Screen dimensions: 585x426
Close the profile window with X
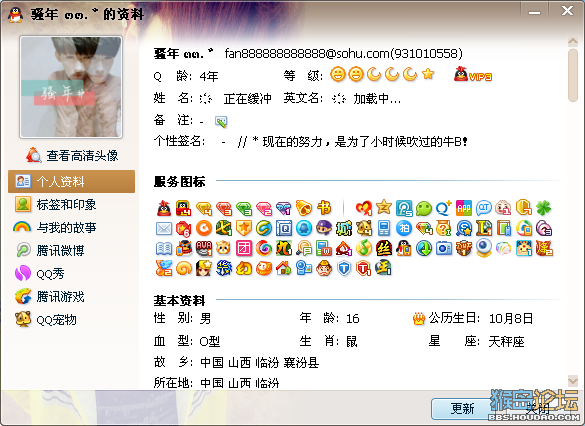coord(567,11)
